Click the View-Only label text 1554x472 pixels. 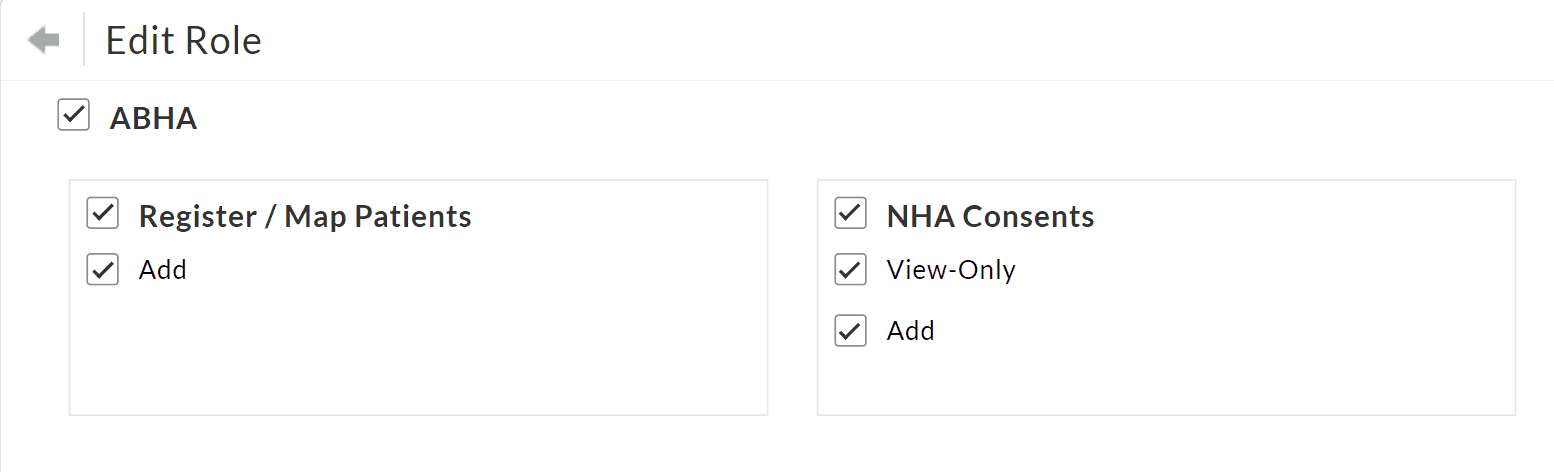[x=950, y=270]
